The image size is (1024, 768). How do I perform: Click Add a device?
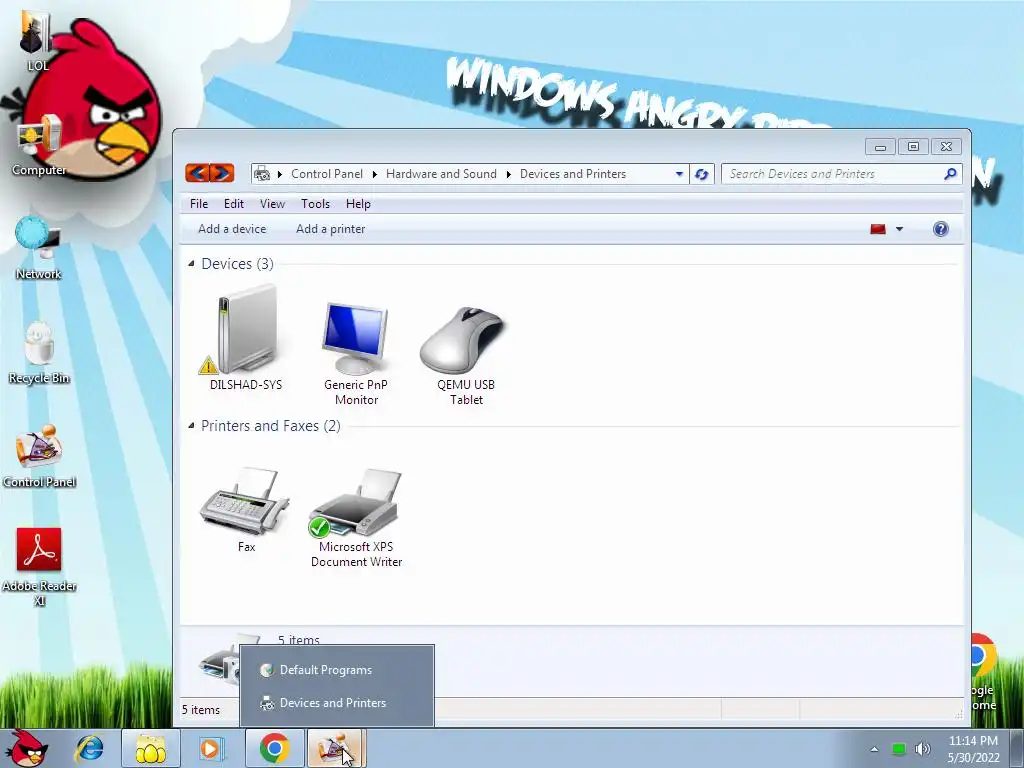coord(232,229)
